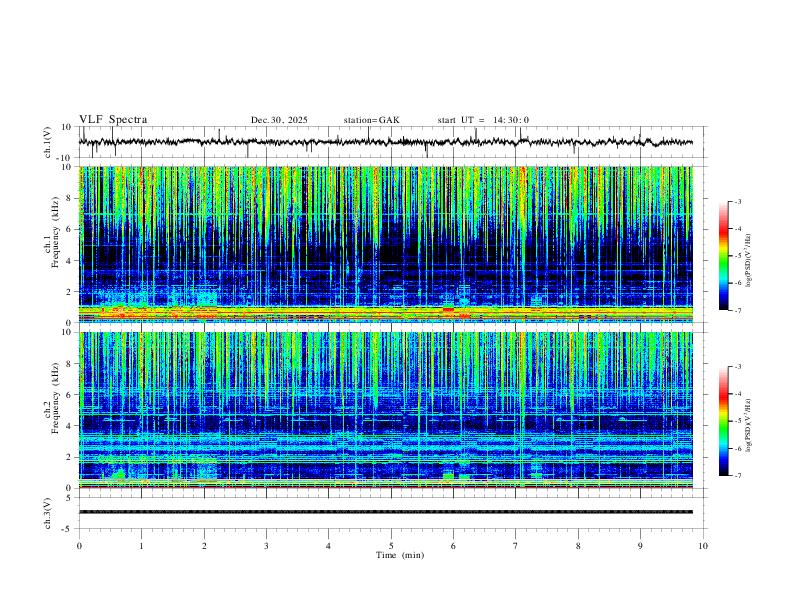Click the "ch.1(V)" waveform axis label
Screen dimensions: 792x612
(48, 142)
